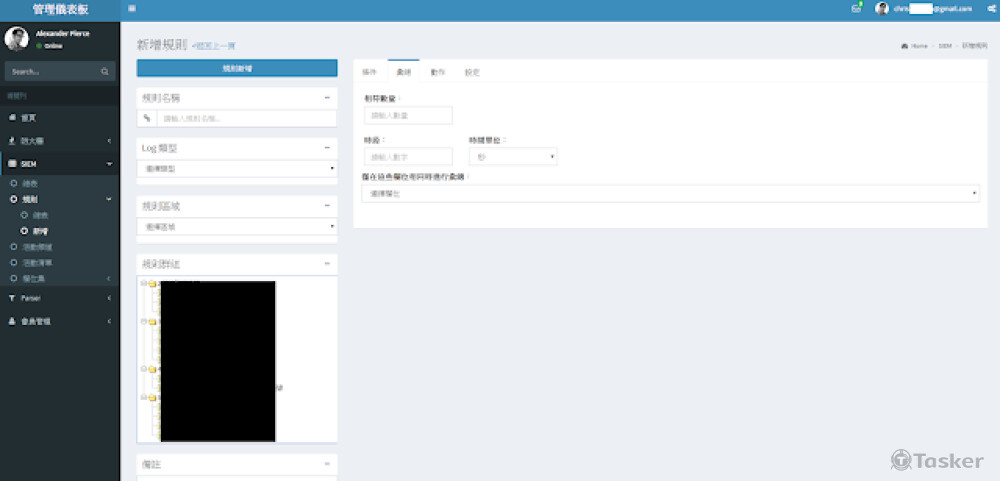Focus the 規則名稱 text input

247,118
